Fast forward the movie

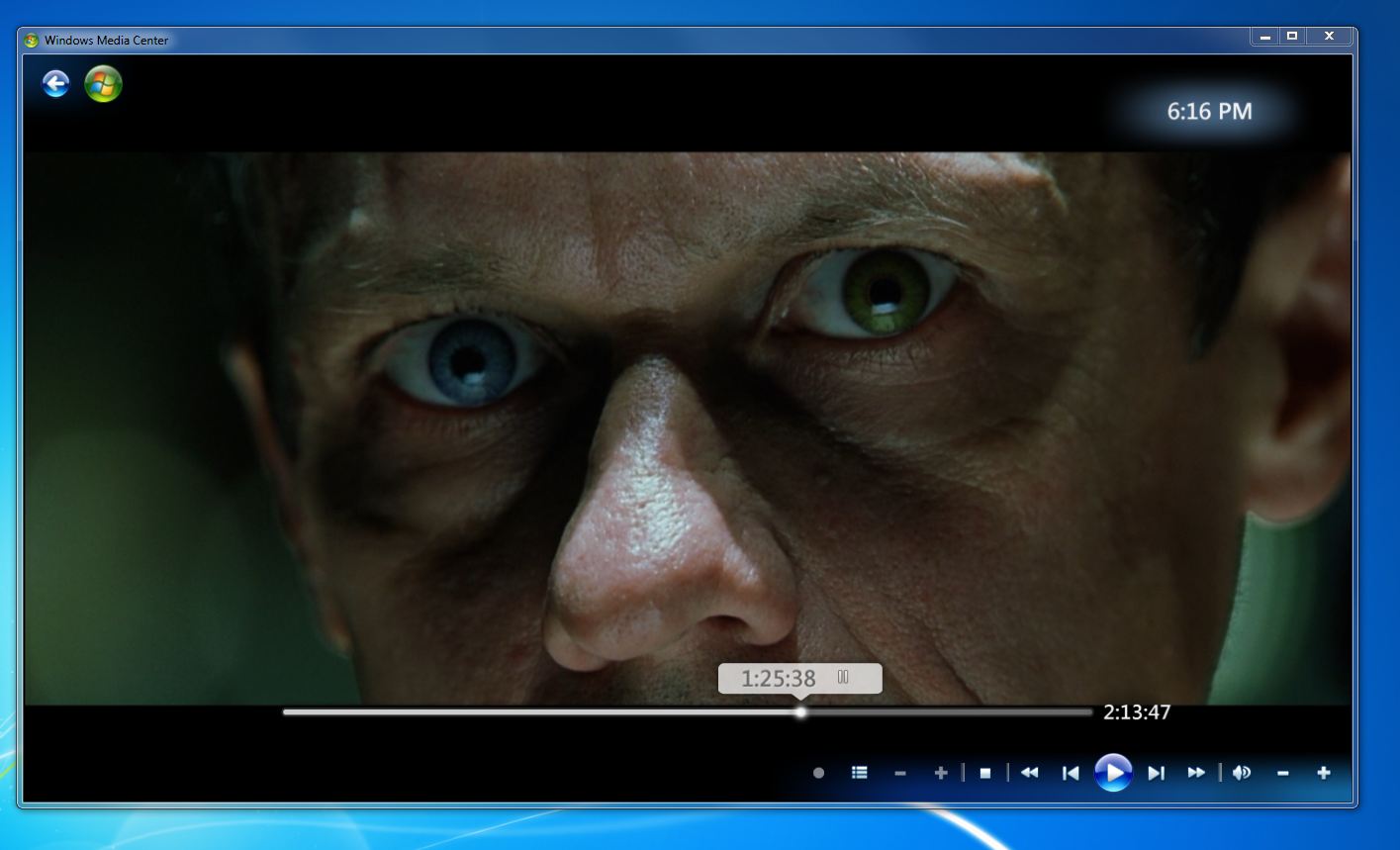(x=1196, y=773)
